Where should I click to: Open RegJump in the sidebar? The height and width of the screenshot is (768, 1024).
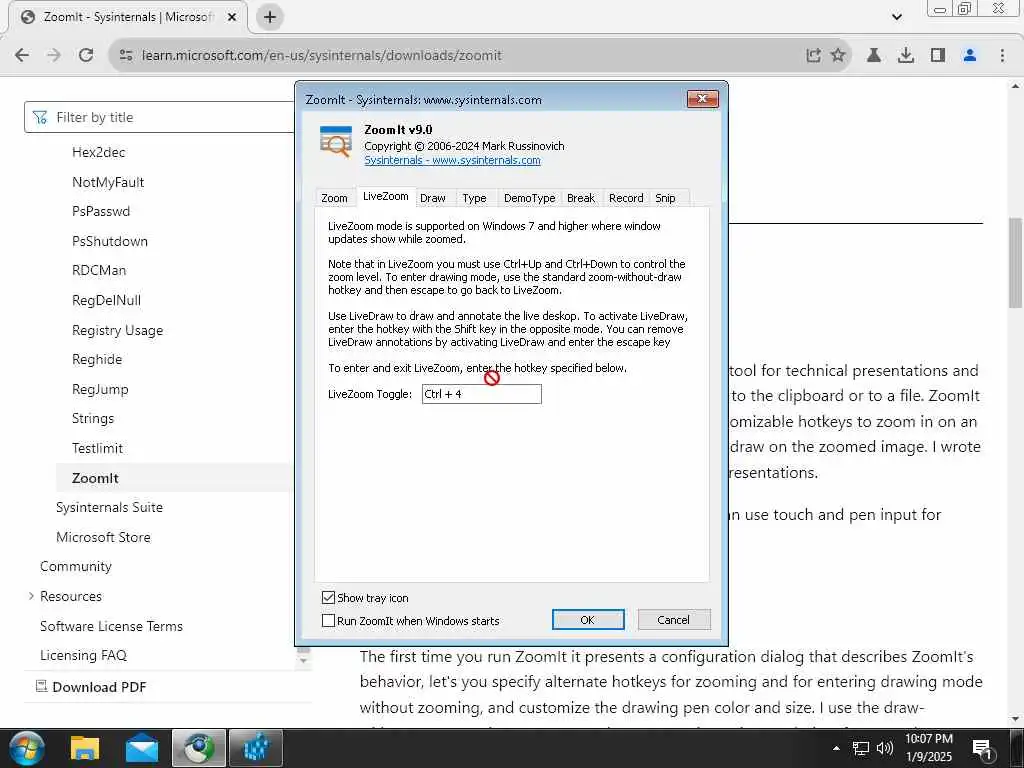click(x=101, y=389)
